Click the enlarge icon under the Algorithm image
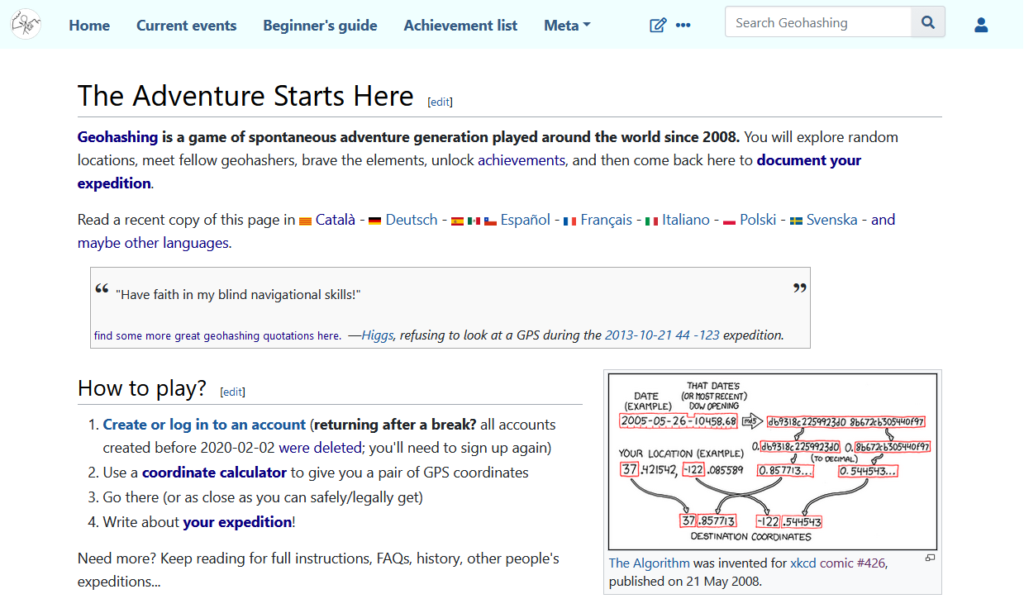Image resolution: width=1024 pixels, height=613 pixels. [x=931, y=556]
